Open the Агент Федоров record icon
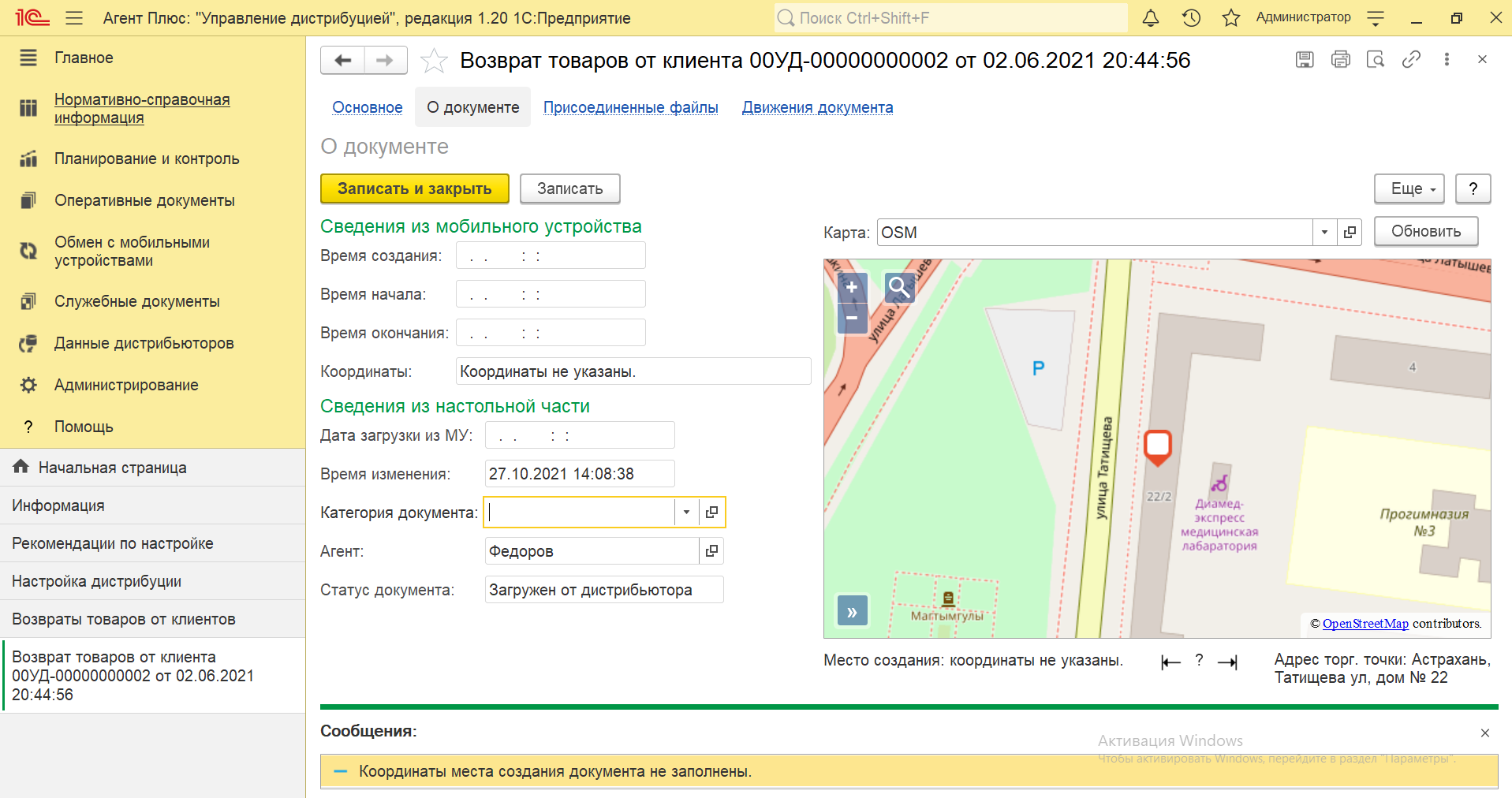The width and height of the screenshot is (1512, 798). pos(711,550)
